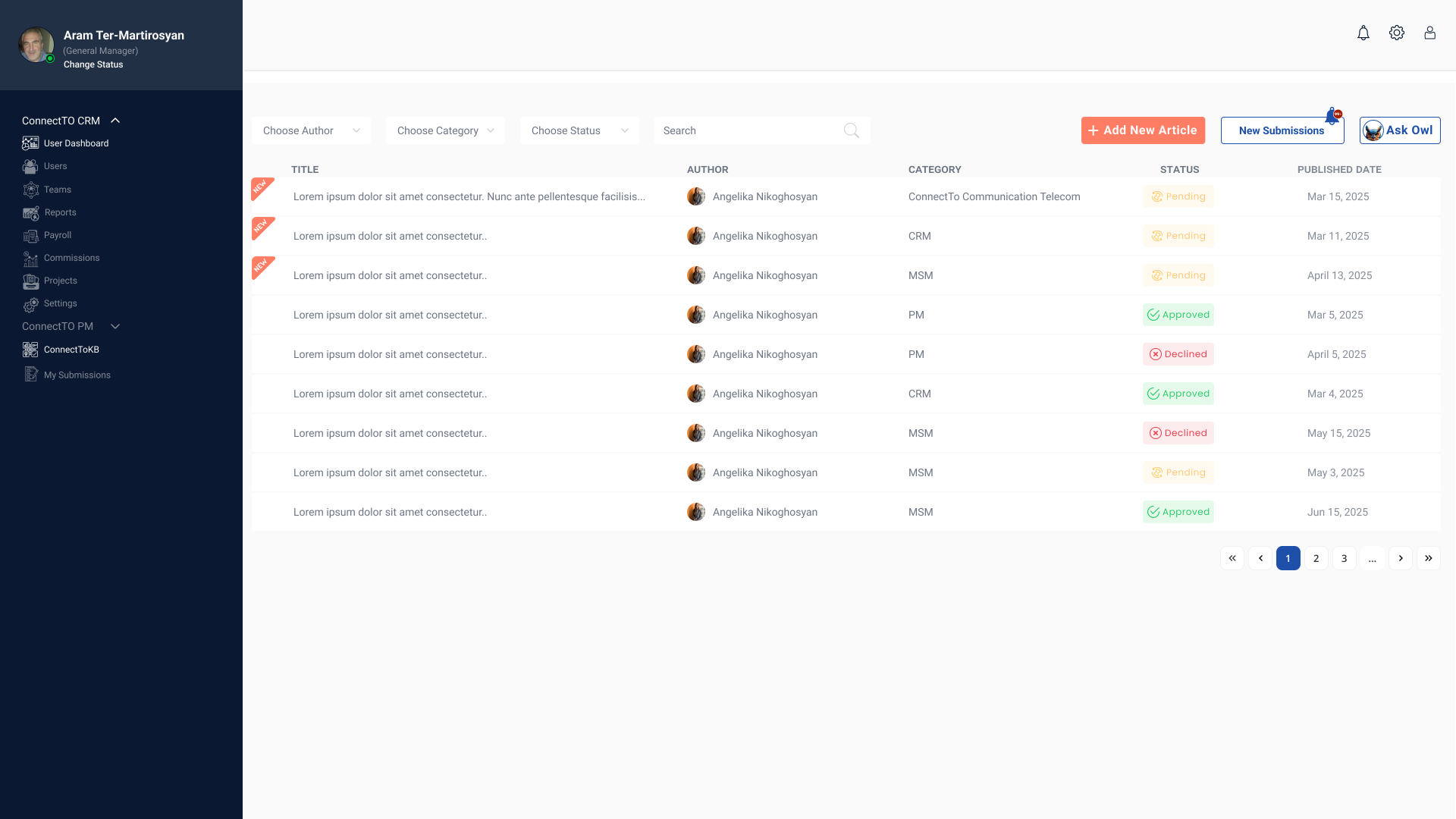
Task: Click the Teams sidebar icon
Action: click(30, 190)
